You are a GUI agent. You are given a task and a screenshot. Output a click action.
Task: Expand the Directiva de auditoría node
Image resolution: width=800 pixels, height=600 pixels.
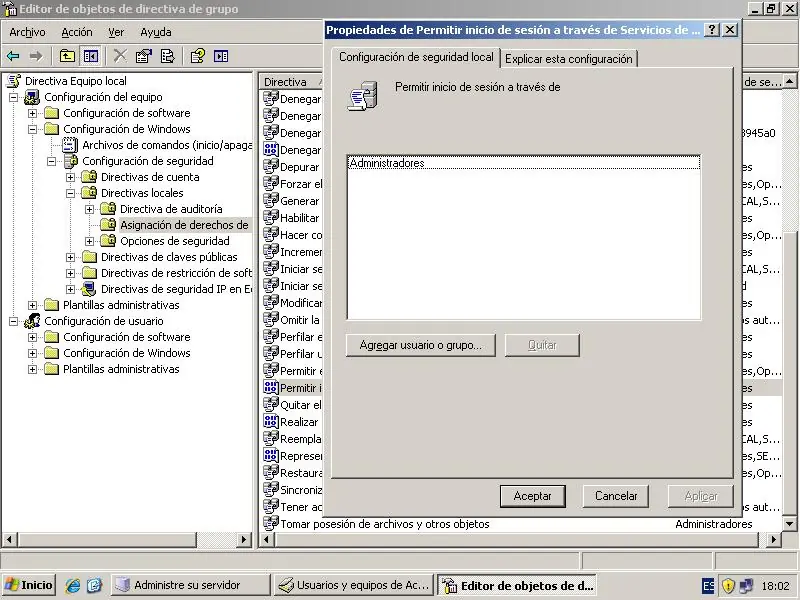(89, 209)
